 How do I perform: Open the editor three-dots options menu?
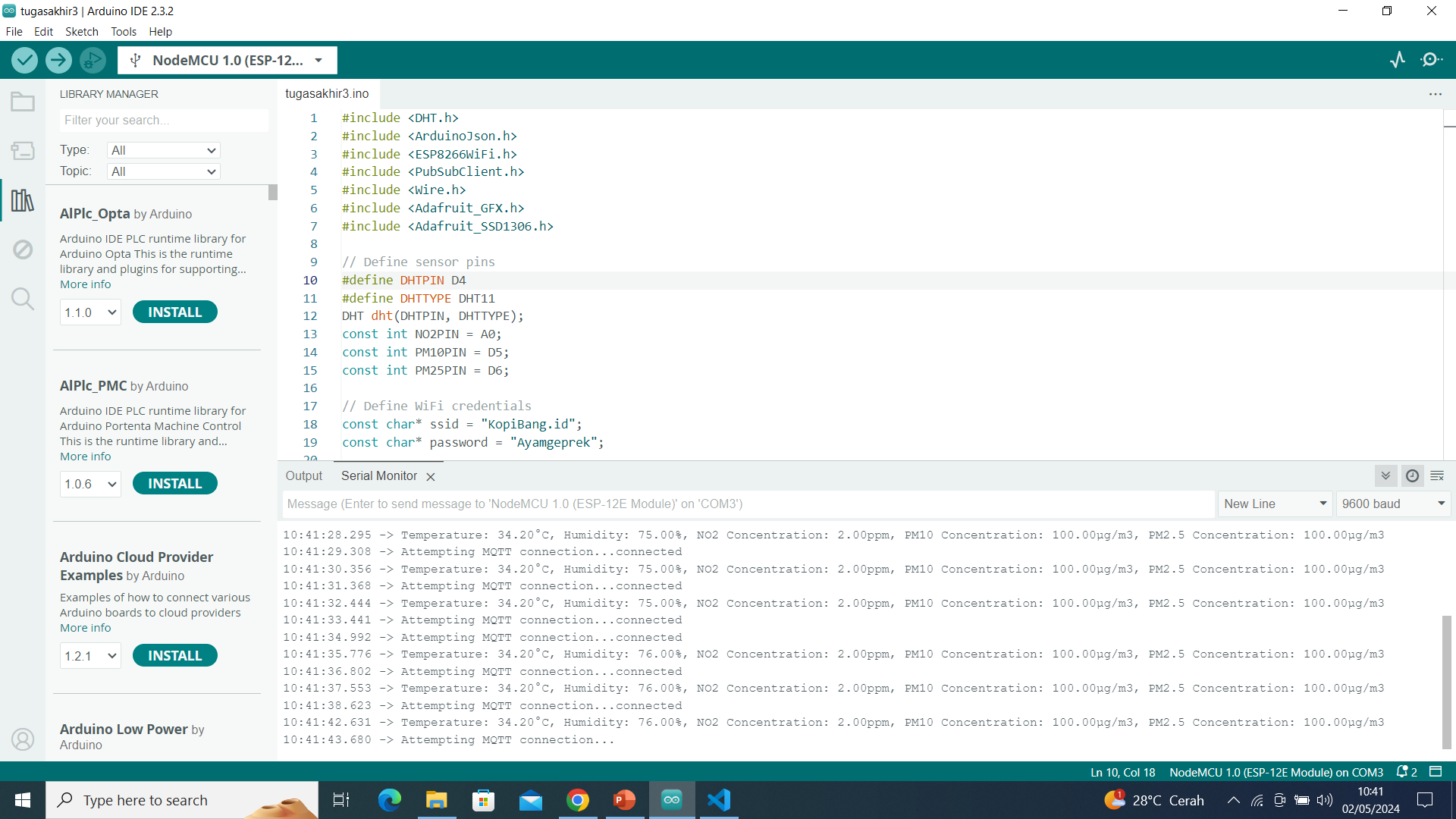[1436, 94]
